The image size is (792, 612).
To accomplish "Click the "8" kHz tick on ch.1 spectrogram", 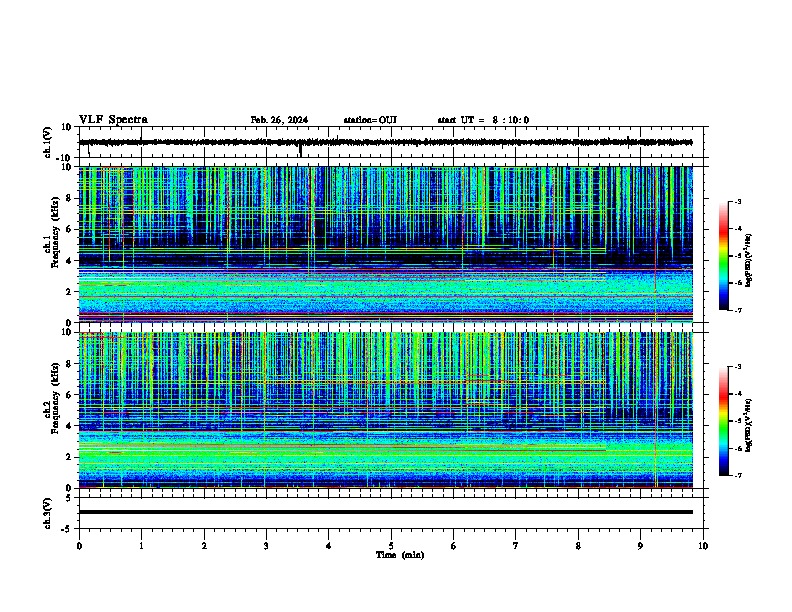I will point(69,198).
